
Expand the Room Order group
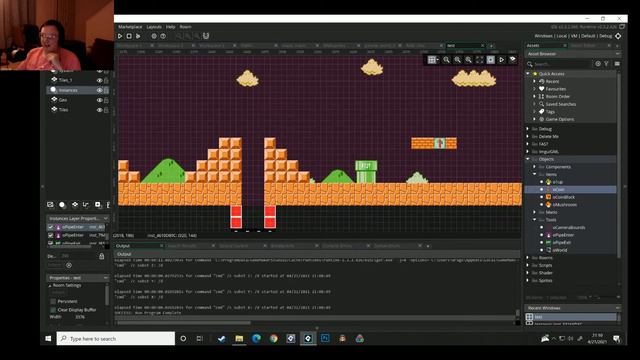coord(534,96)
